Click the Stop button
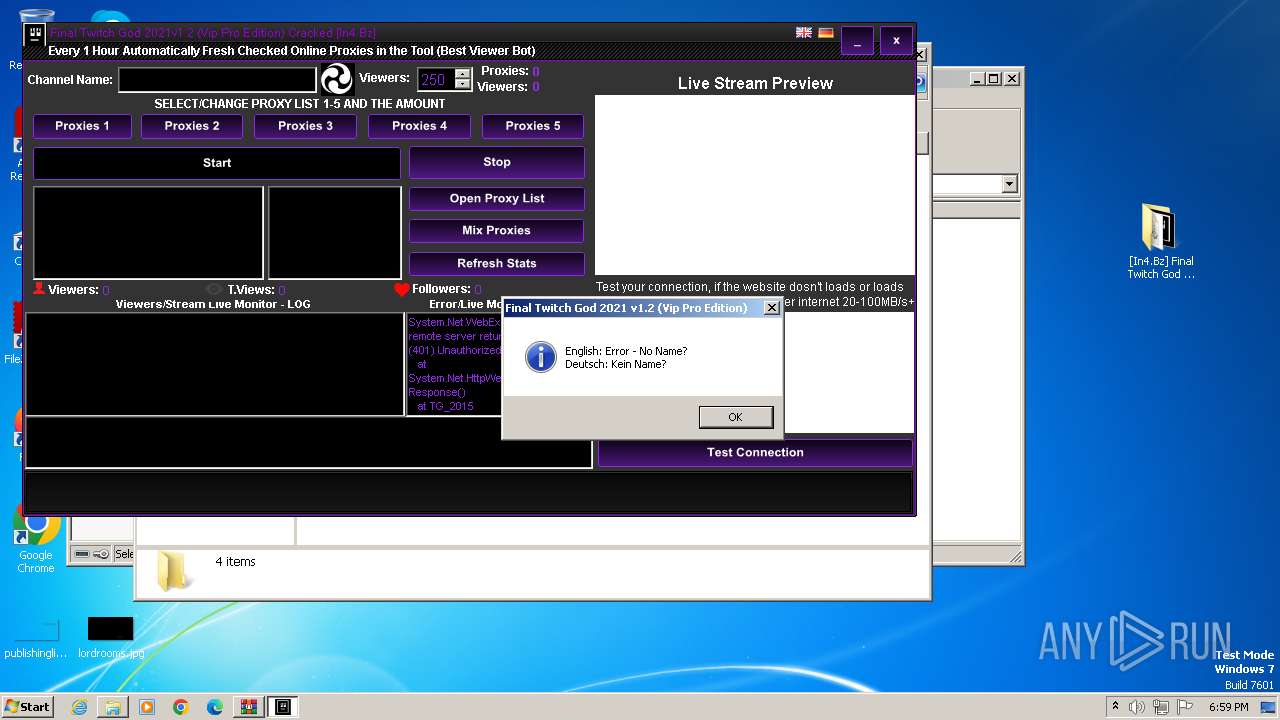This screenshot has height=720, width=1280. pyautogui.click(x=497, y=162)
